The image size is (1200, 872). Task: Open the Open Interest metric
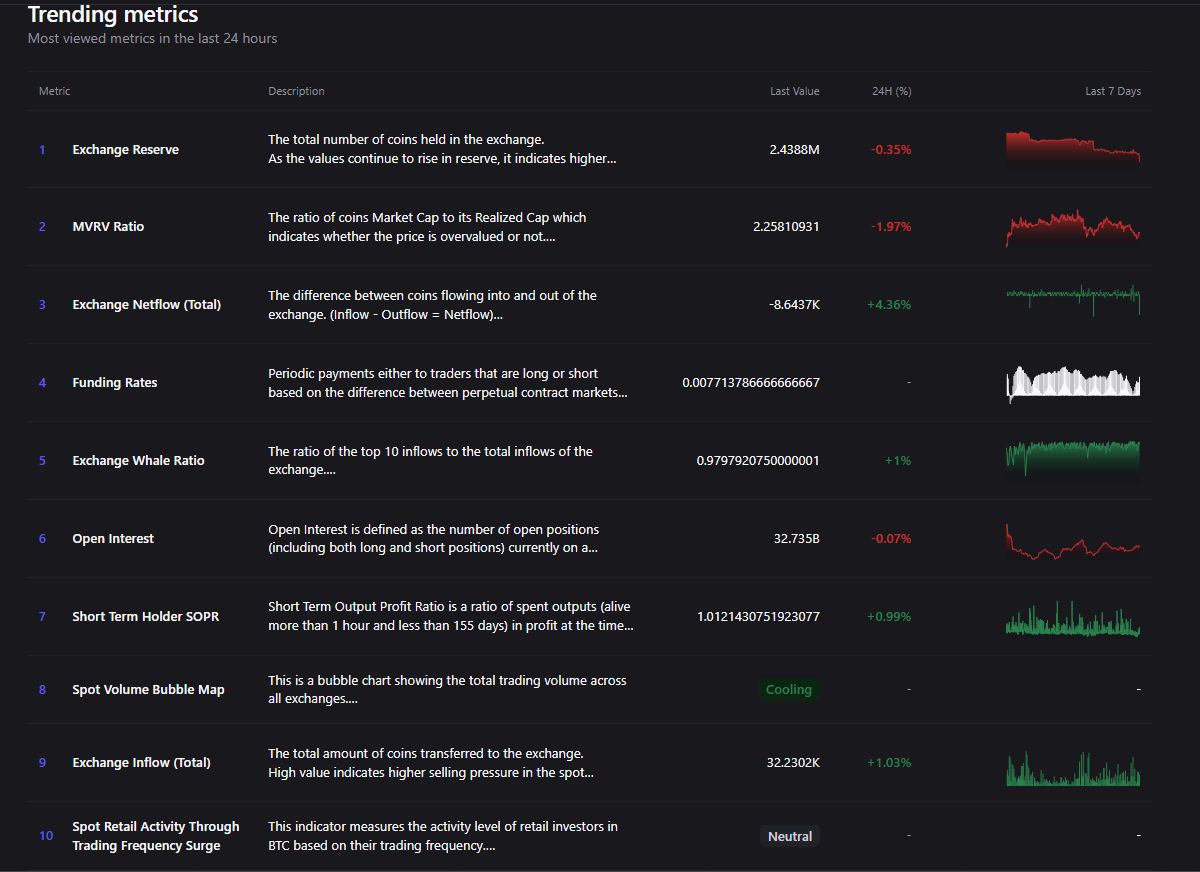pos(112,539)
